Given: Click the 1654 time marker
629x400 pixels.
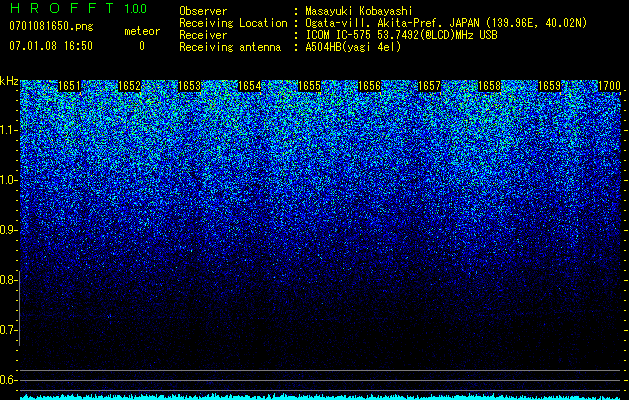Looking at the screenshot, I should tap(250, 86).
